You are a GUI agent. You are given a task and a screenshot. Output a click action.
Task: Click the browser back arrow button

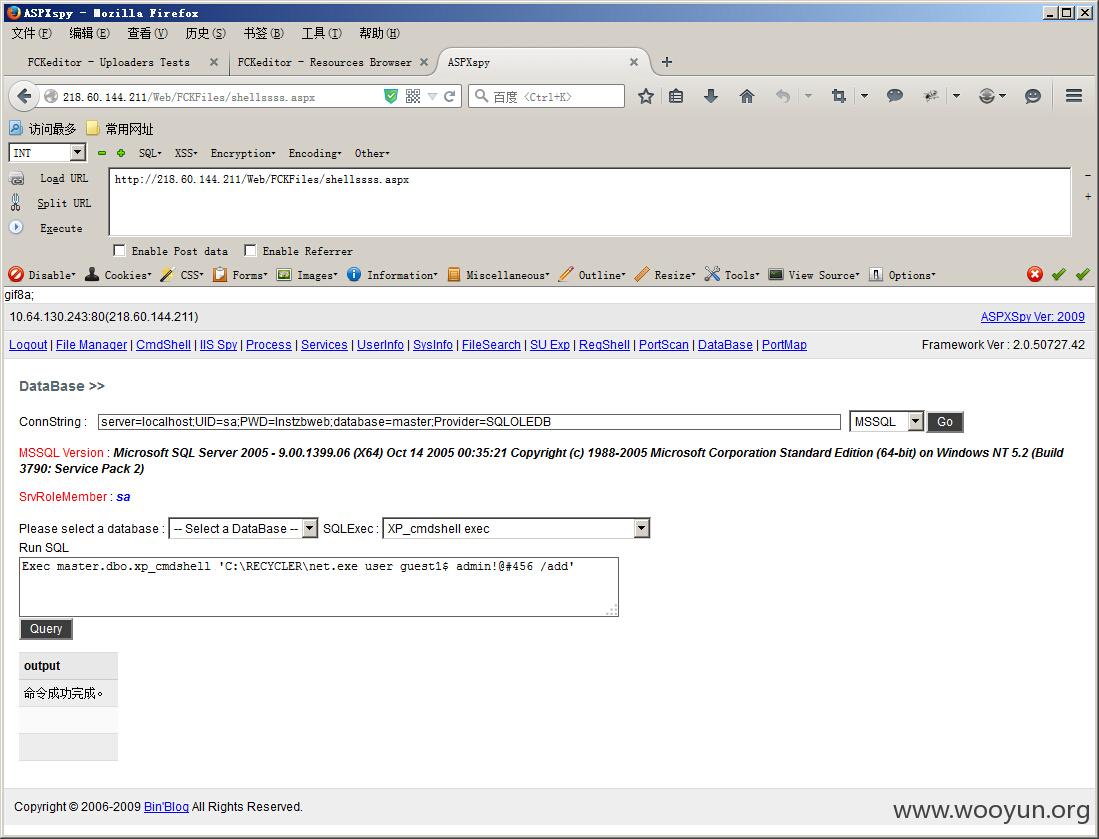pyautogui.click(x=24, y=96)
